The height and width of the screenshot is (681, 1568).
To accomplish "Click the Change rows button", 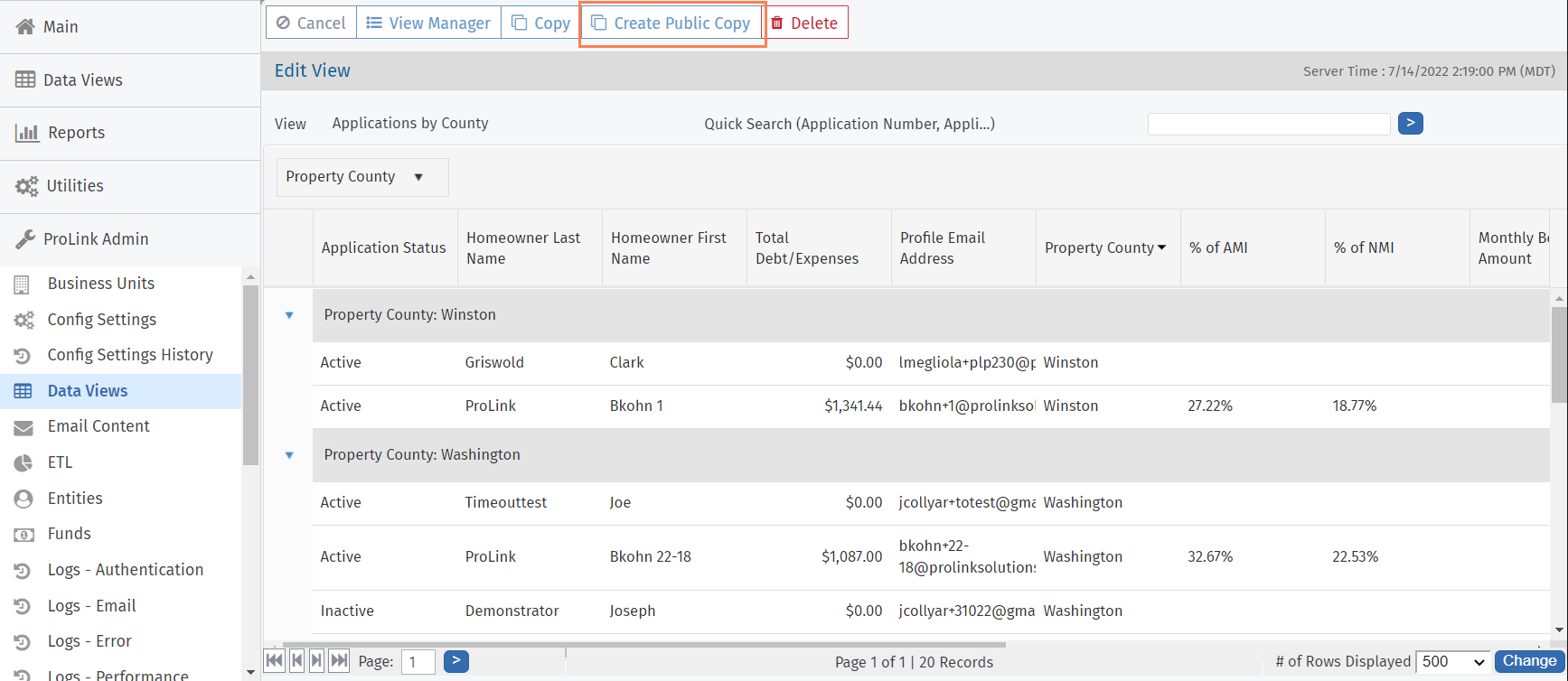I will click(1529, 661).
